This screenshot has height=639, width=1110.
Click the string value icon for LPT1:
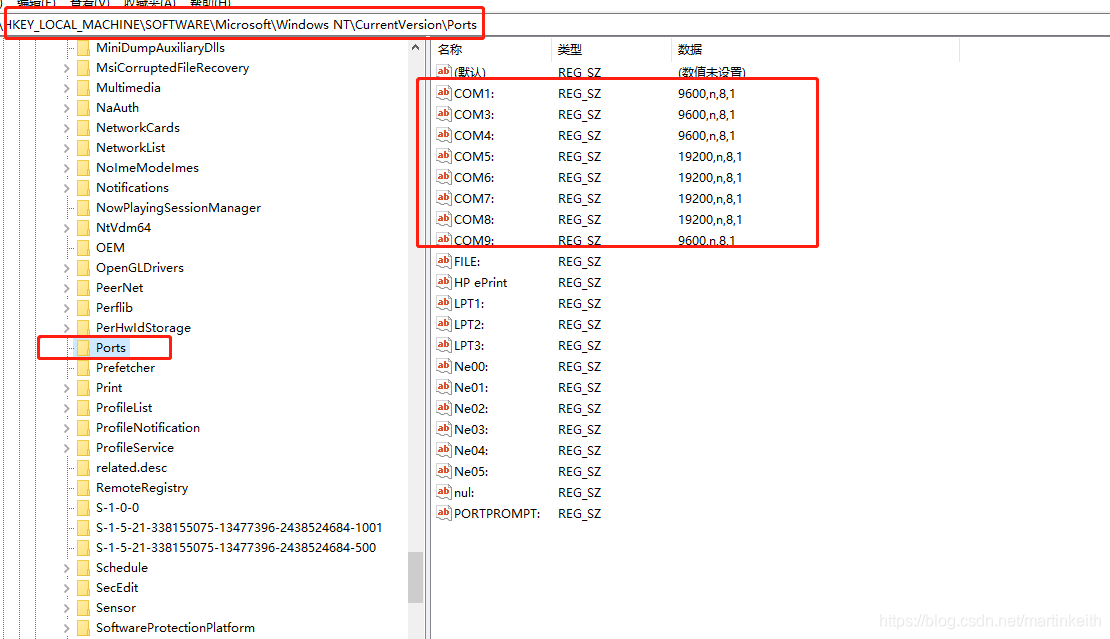click(x=444, y=303)
